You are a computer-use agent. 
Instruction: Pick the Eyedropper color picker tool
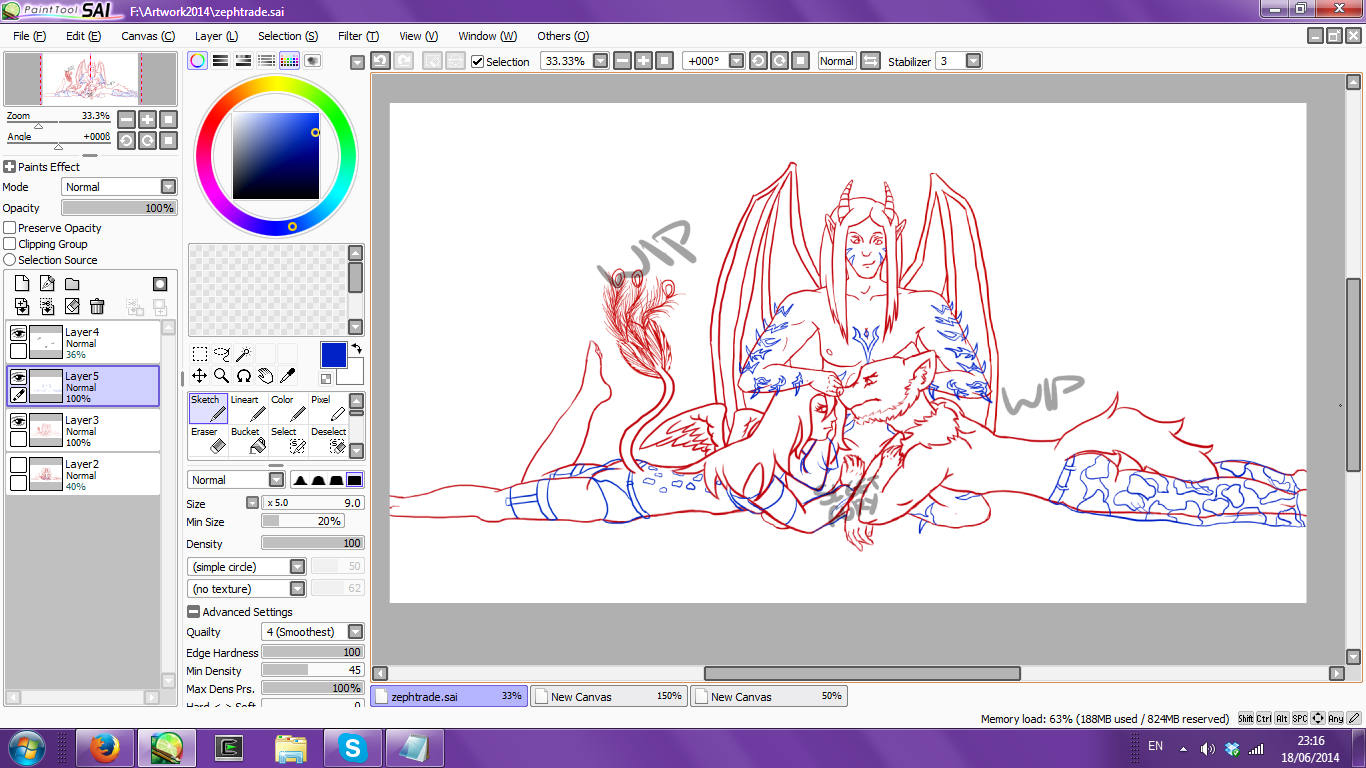(x=287, y=376)
